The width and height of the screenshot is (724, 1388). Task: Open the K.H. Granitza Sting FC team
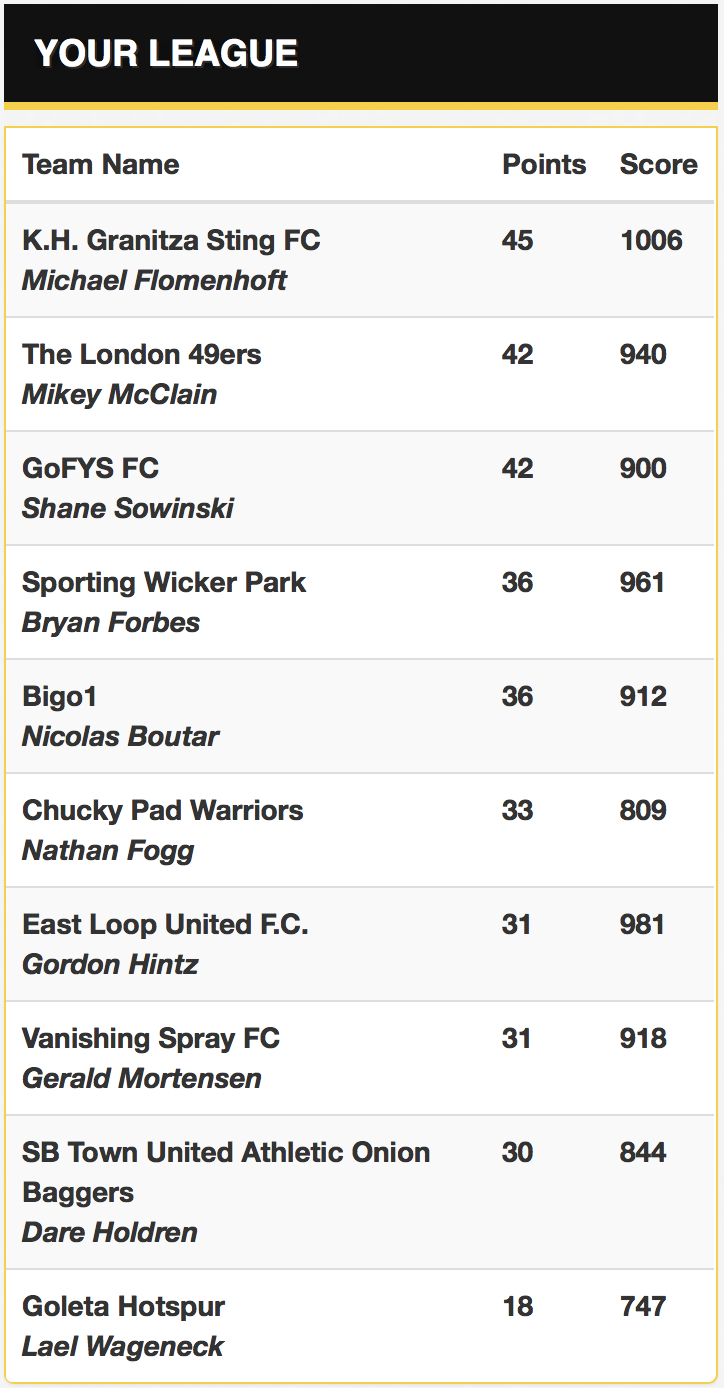(171, 241)
